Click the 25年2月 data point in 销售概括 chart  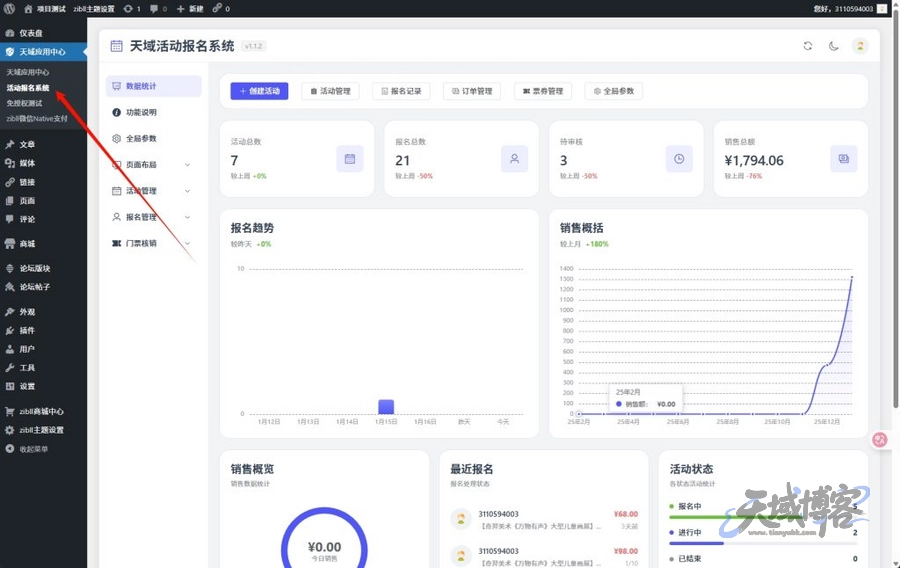point(579,414)
